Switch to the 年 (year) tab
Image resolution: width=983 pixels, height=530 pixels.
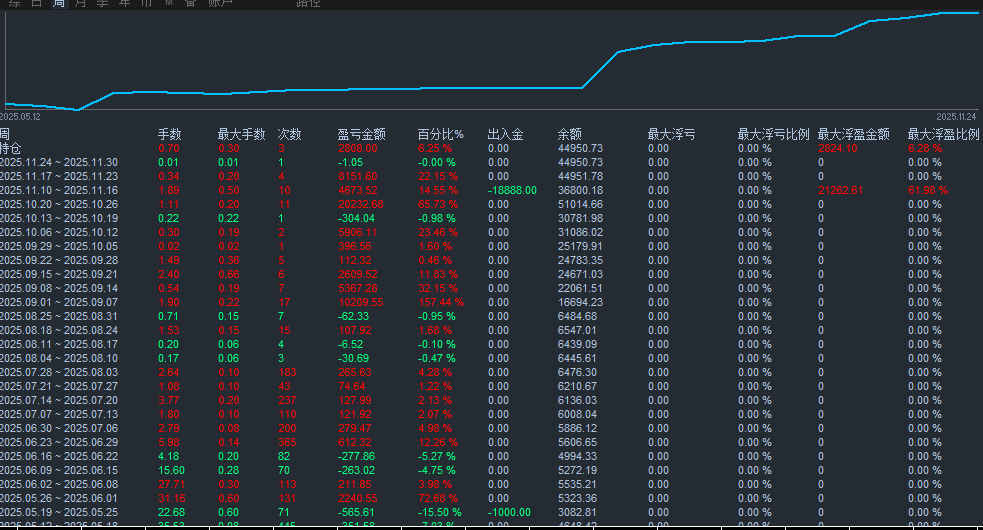coord(124,4)
